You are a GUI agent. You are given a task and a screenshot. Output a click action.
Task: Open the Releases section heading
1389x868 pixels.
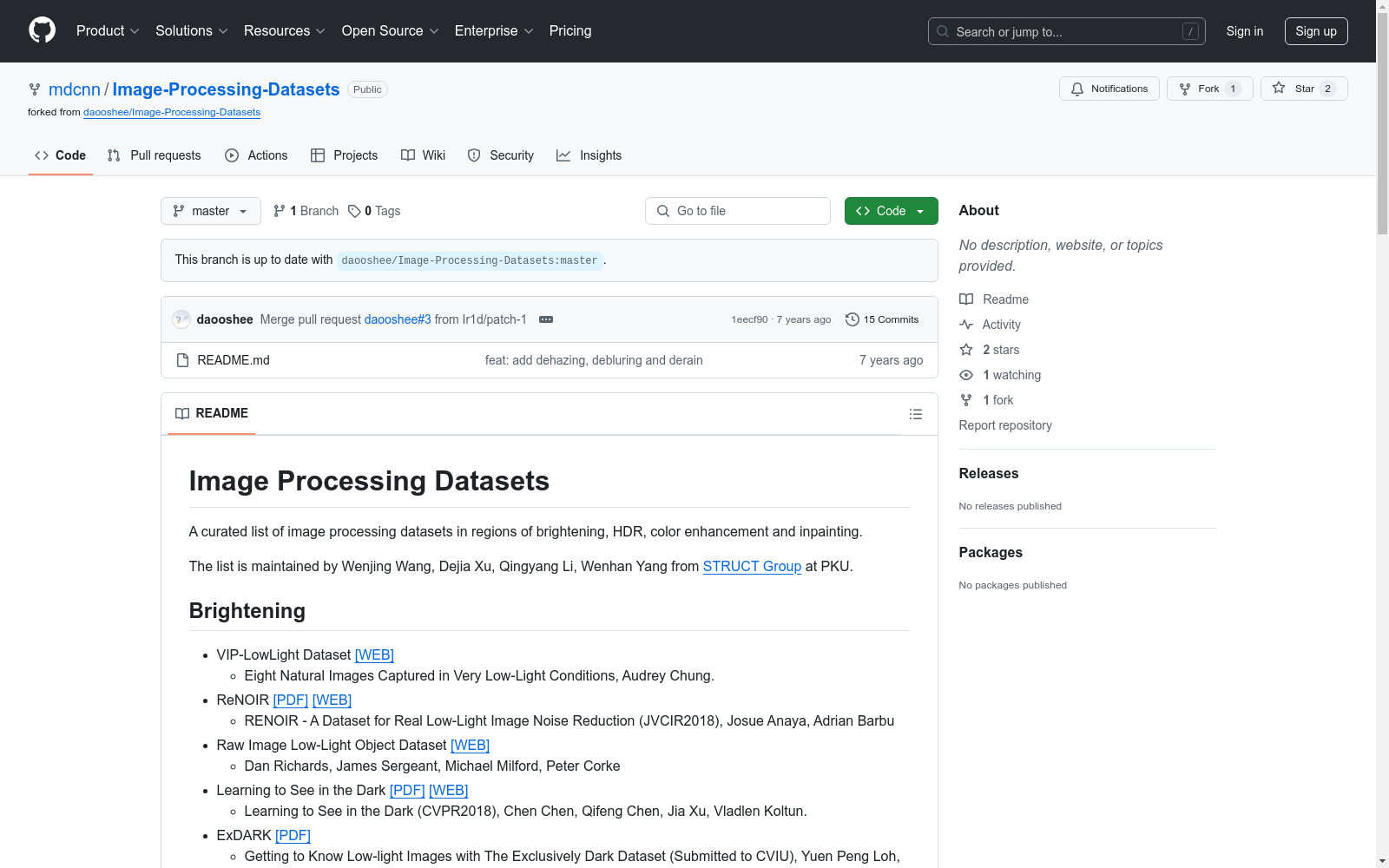click(989, 473)
